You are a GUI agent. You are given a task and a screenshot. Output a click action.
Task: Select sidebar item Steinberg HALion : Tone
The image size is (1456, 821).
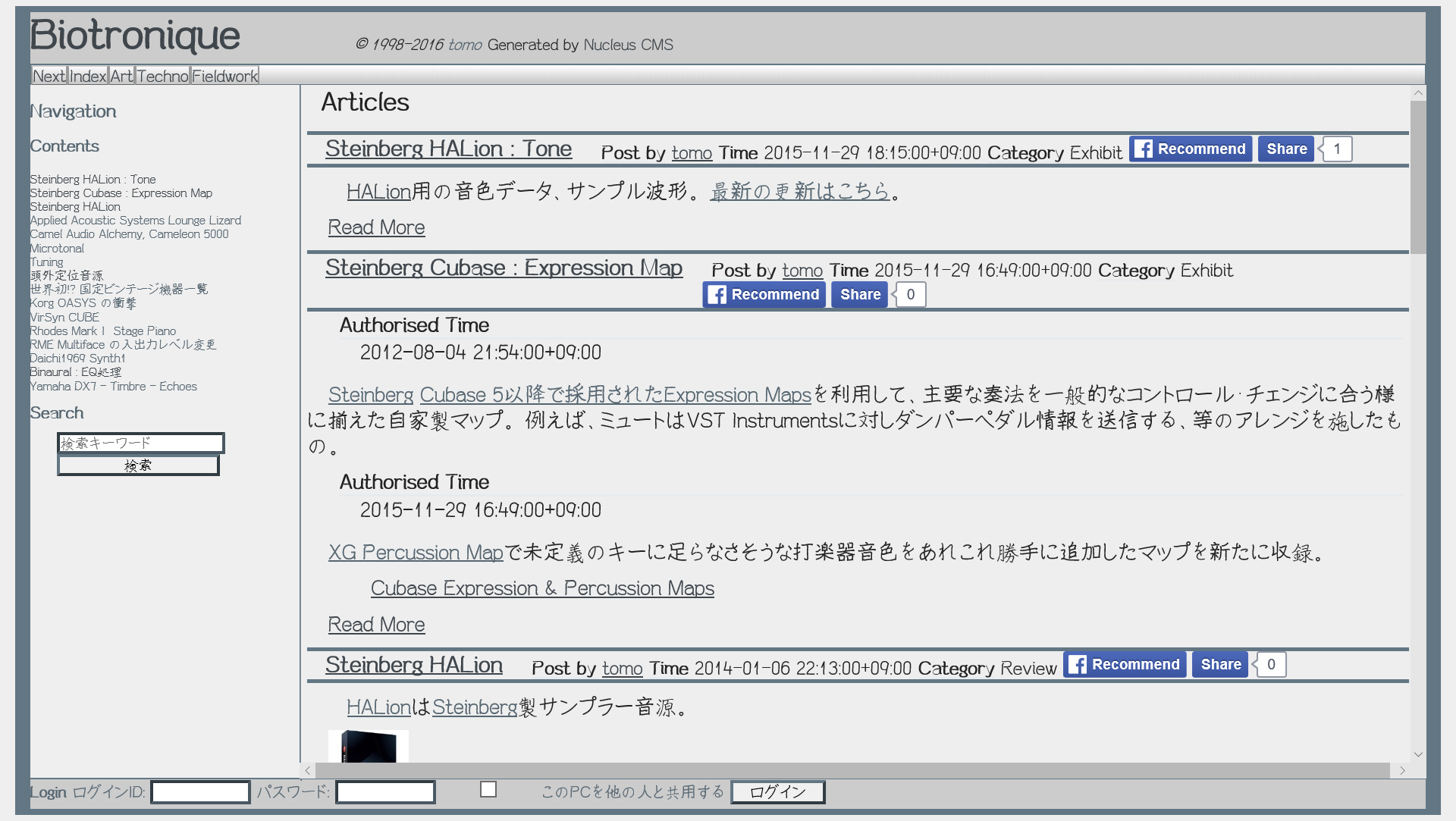click(93, 180)
